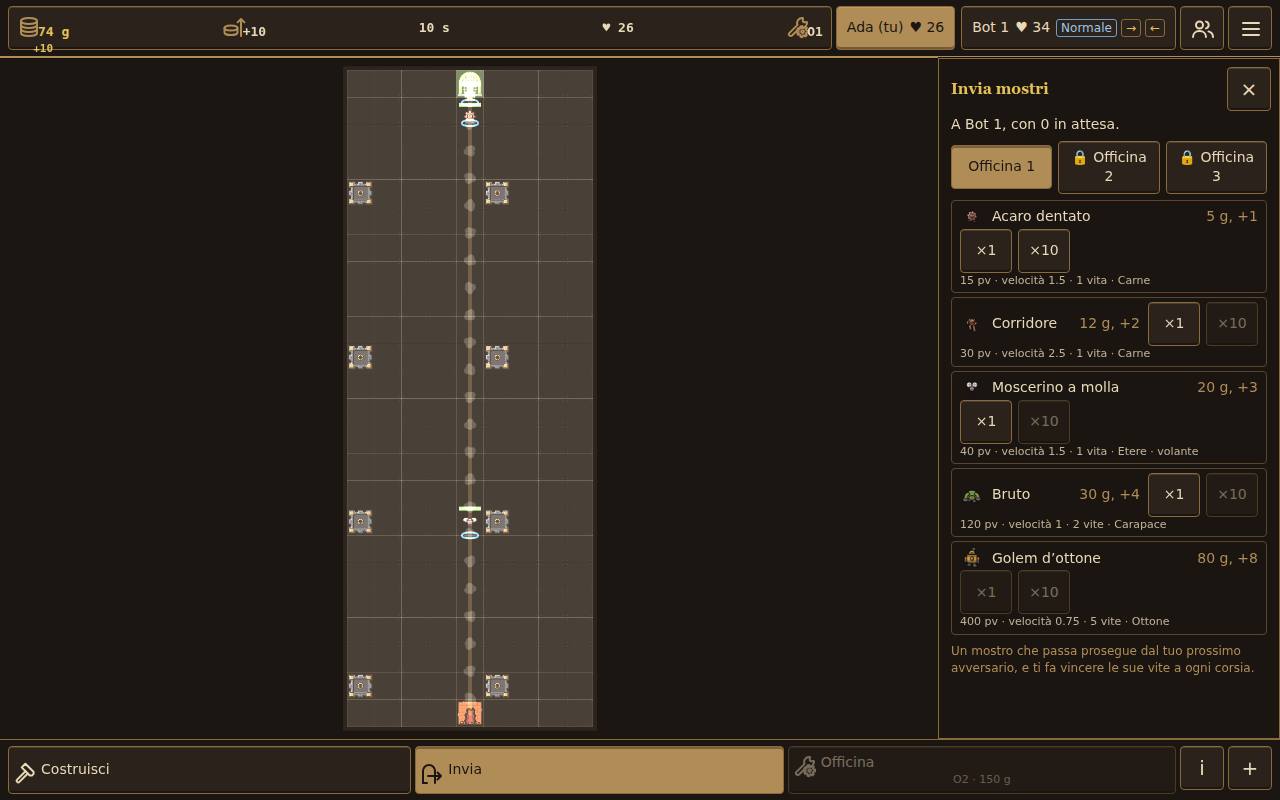Screen dimensions: 1280x800
Task: Click the Golem d'ottone monster icon
Action: pos(971,558)
